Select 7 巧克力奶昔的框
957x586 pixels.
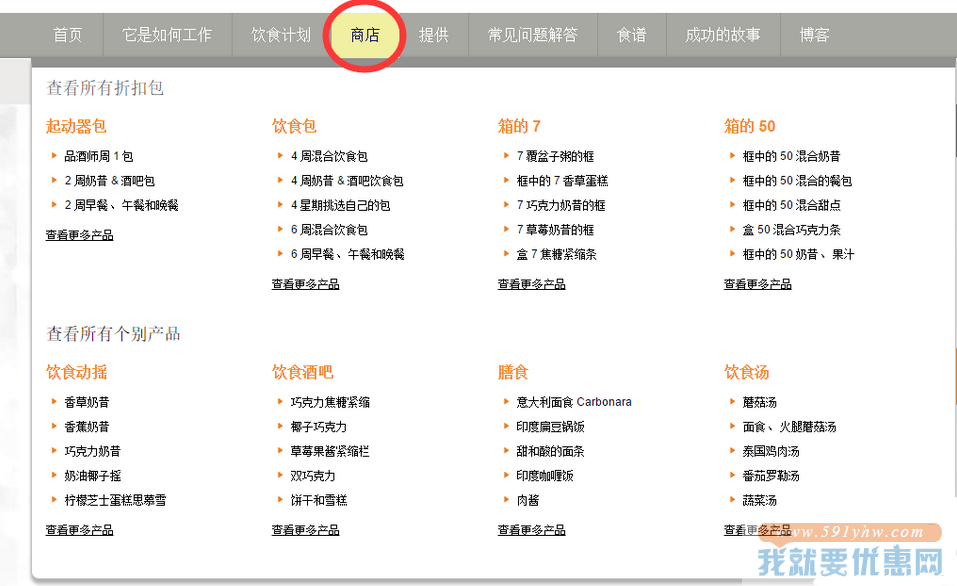pos(561,205)
